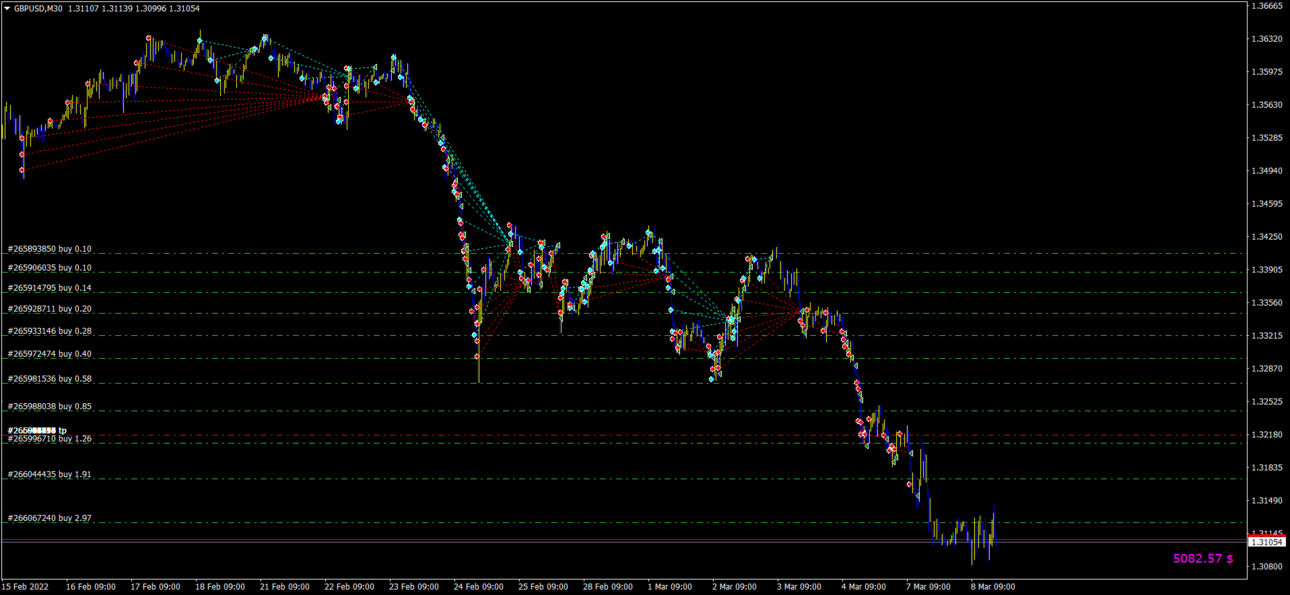The image size is (1290, 595).
Task: Click price scale value 1.36665
Action: 1266,6
